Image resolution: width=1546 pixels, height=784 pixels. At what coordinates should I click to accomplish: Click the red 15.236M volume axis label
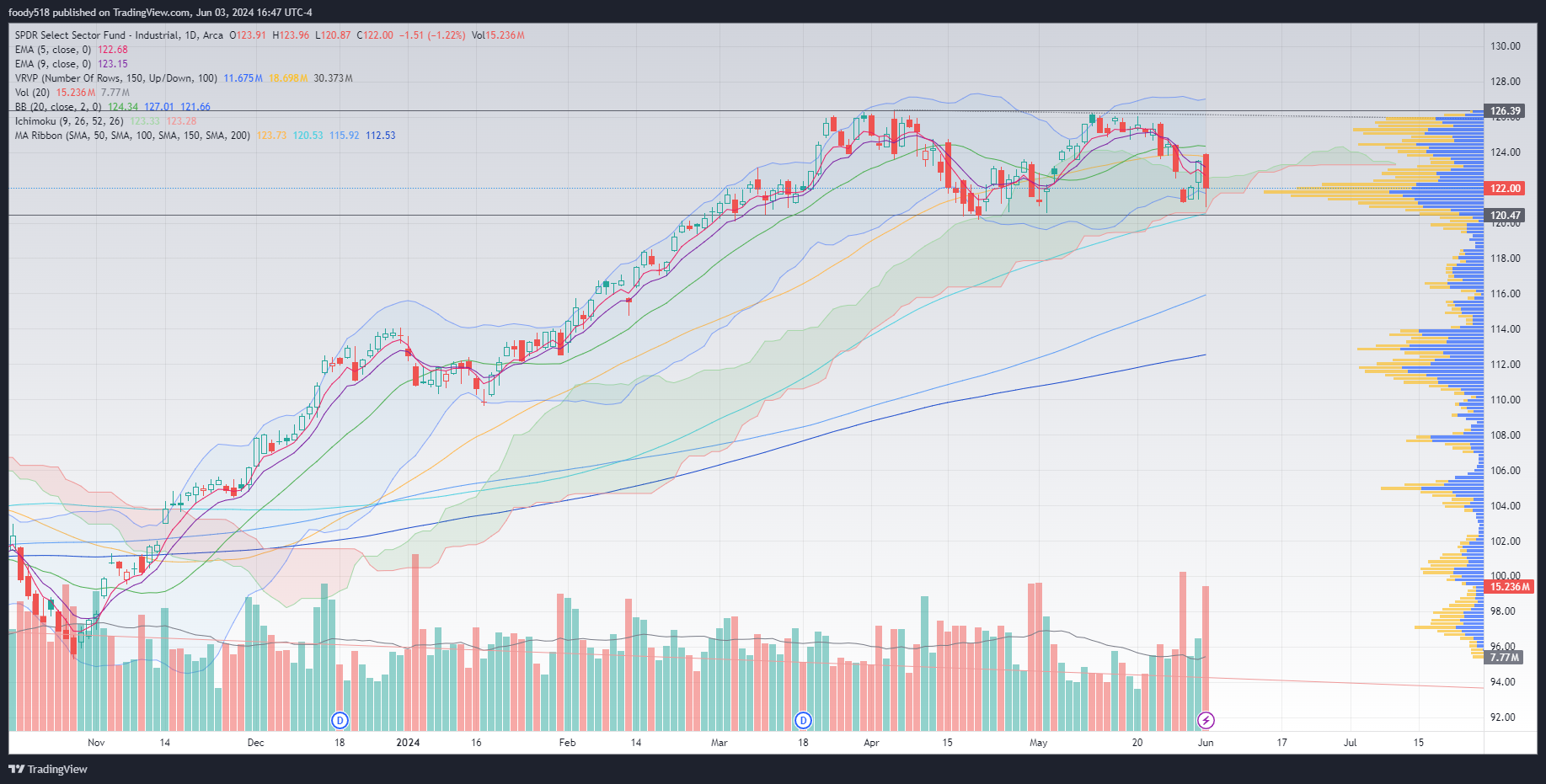pyautogui.click(x=1510, y=587)
